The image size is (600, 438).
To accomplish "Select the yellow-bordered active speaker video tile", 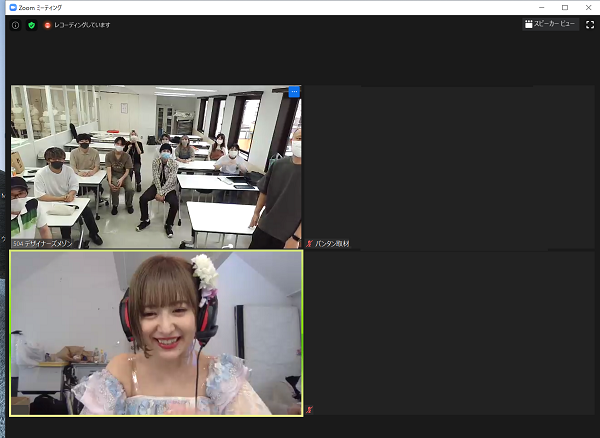I will pos(155,332).
